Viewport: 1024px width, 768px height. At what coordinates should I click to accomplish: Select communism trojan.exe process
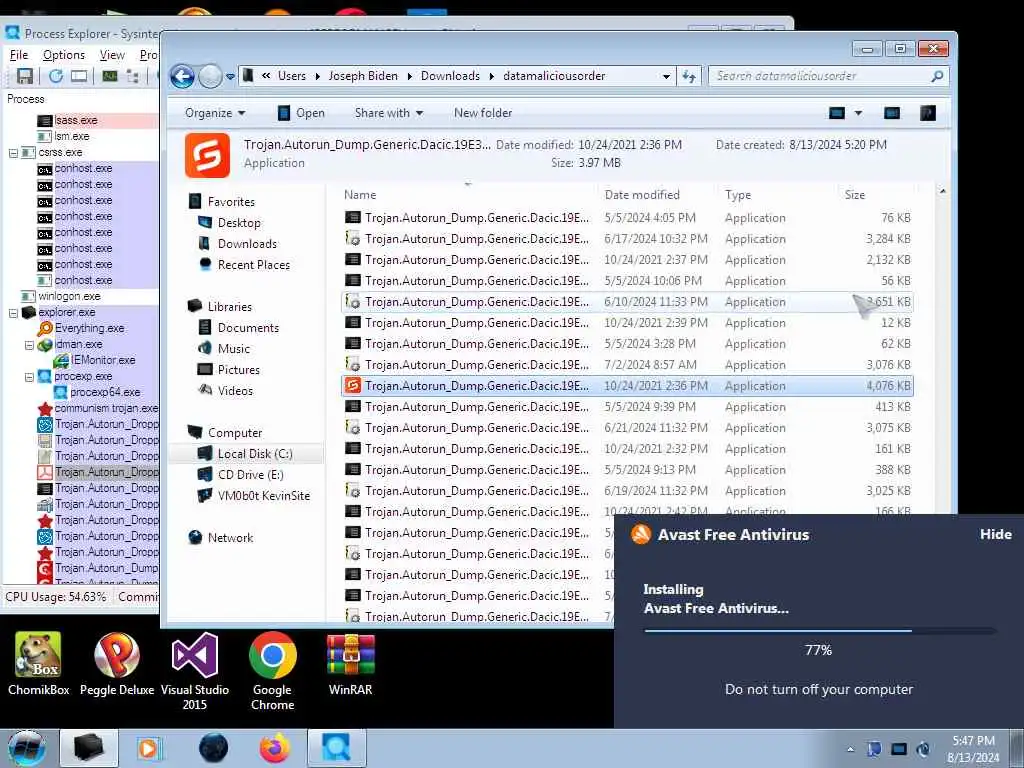pos(106,408)
